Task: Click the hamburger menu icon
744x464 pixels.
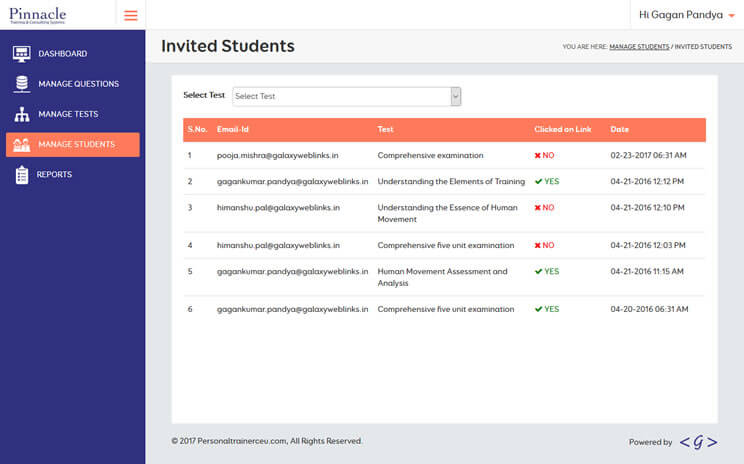Action: (x=130, y=15)
